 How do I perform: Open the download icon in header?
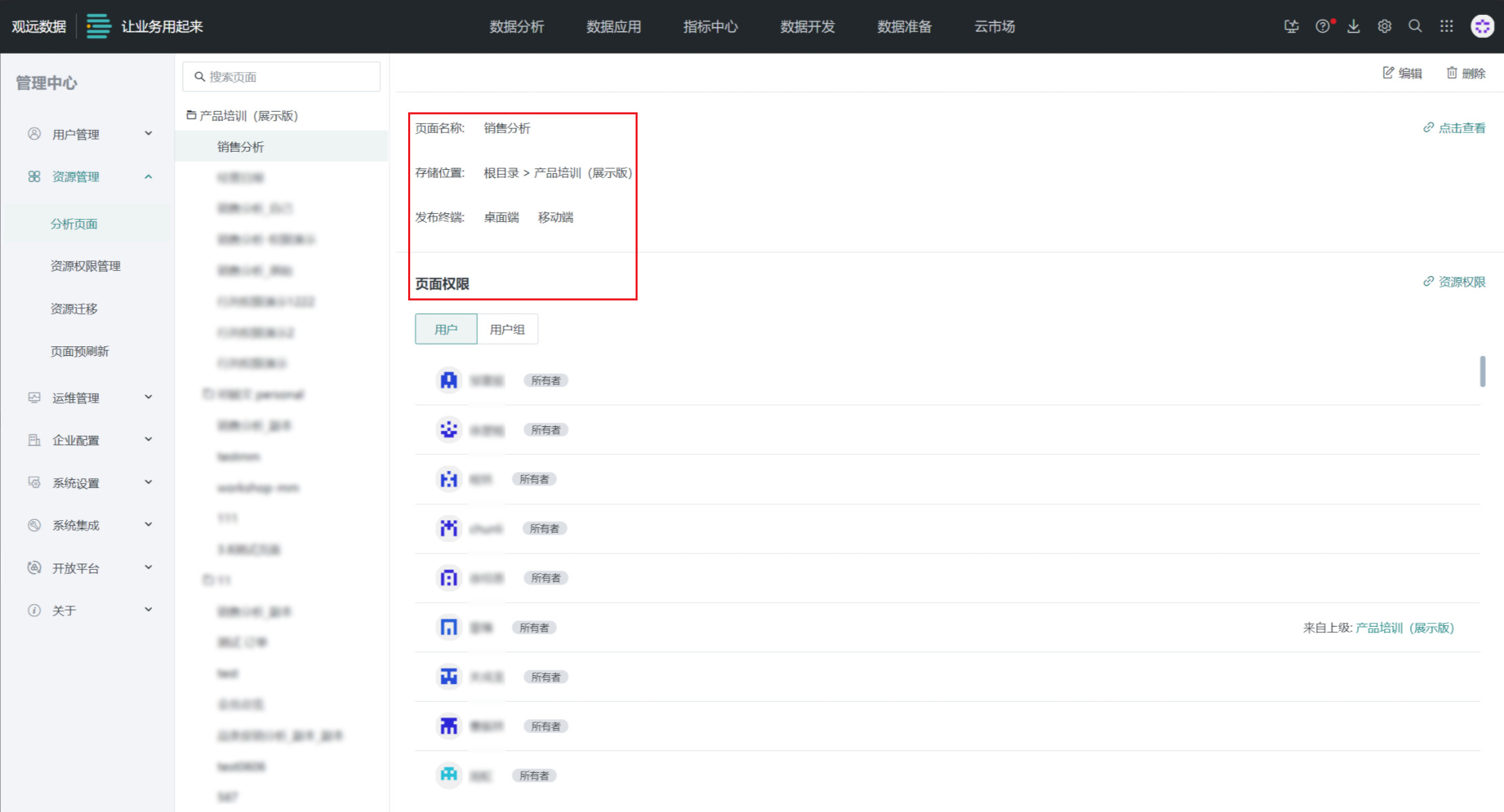pyautogui.click(x=1353, y=26)
